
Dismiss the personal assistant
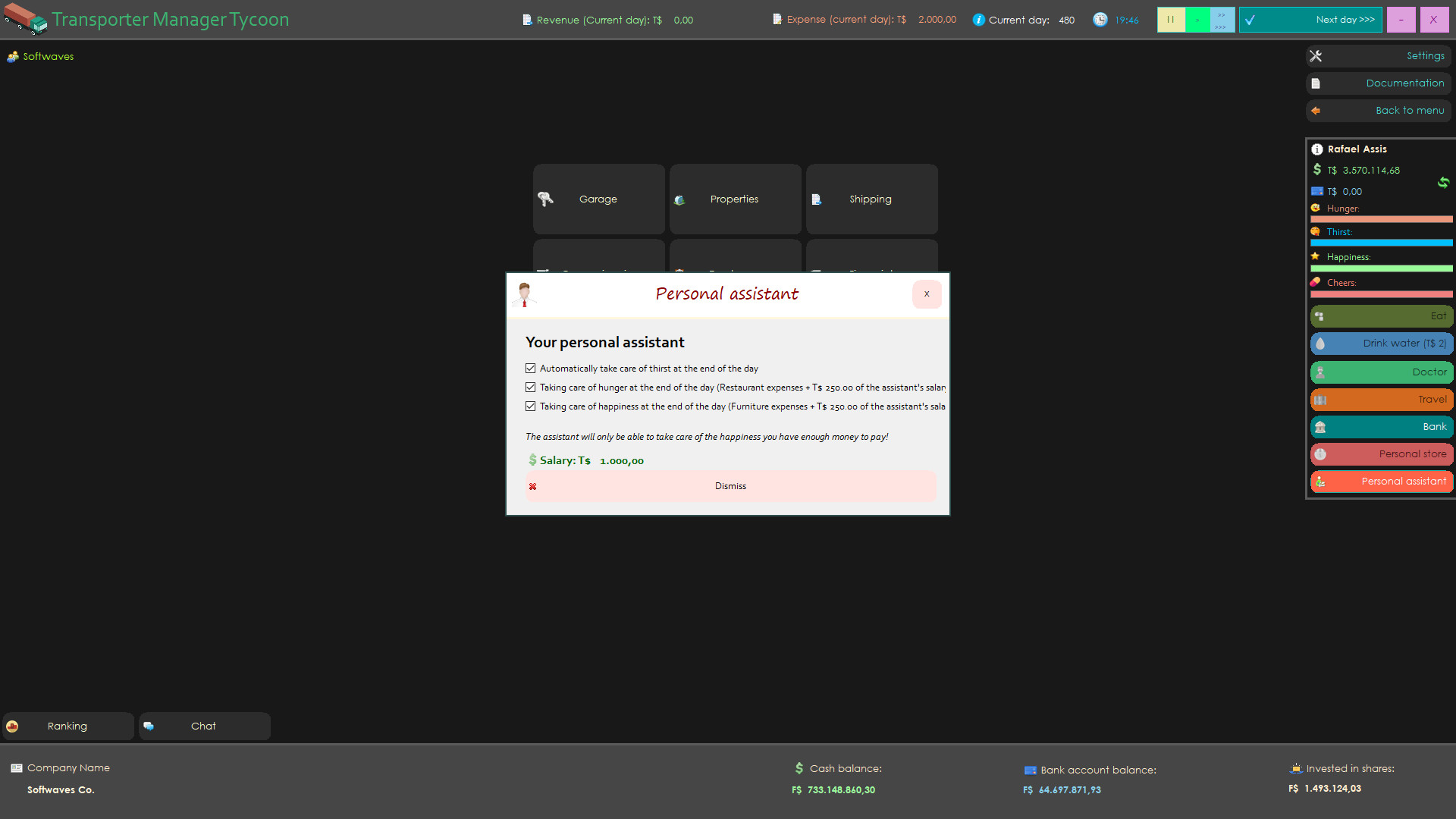[730, 485]
